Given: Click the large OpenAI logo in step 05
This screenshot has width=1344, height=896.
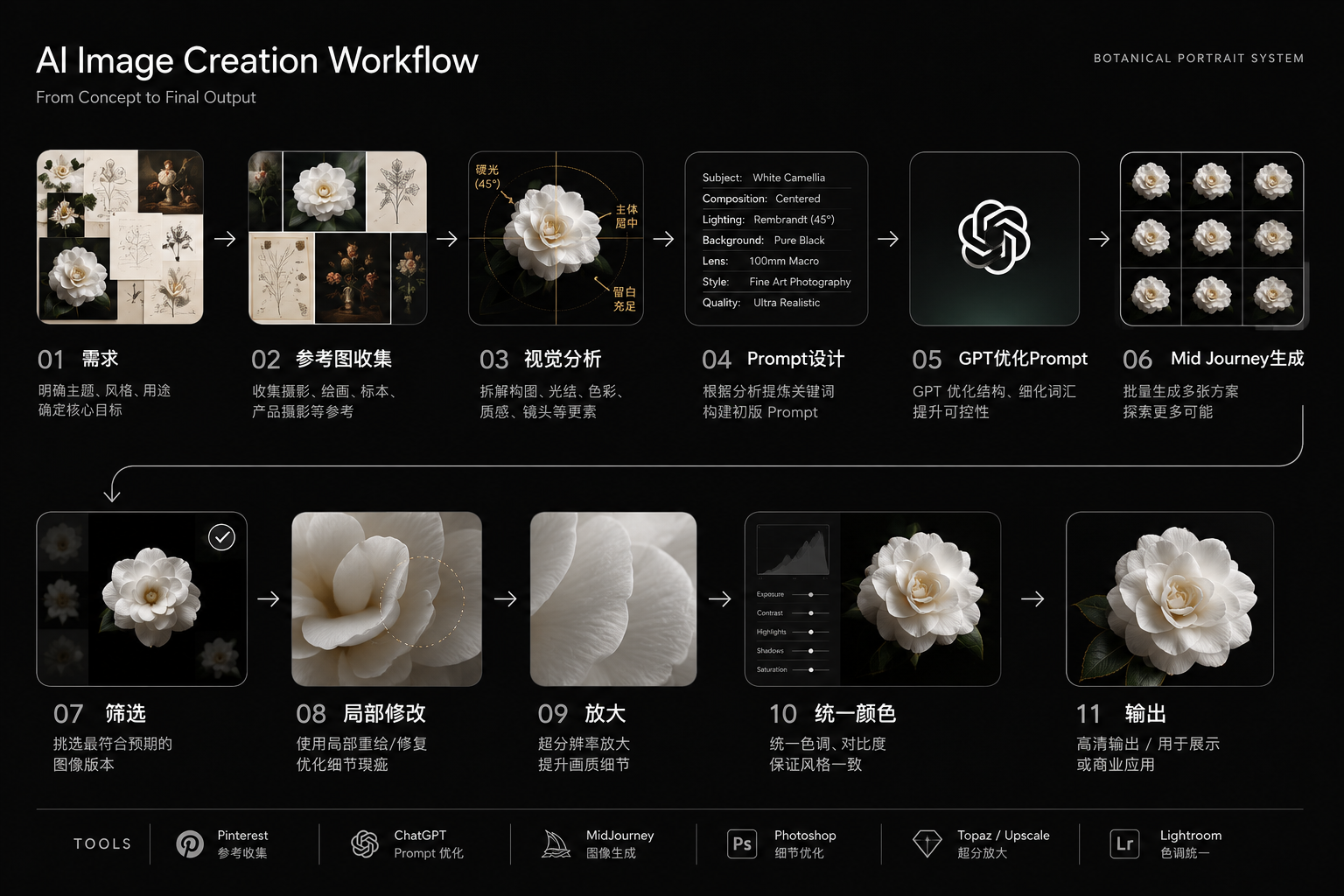Looking at the screenshot, I should [994, 237].
